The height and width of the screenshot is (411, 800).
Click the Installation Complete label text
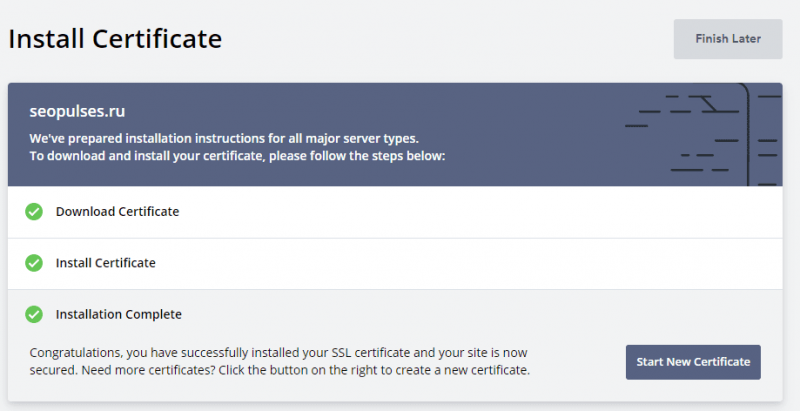click(x=118, y=314)
